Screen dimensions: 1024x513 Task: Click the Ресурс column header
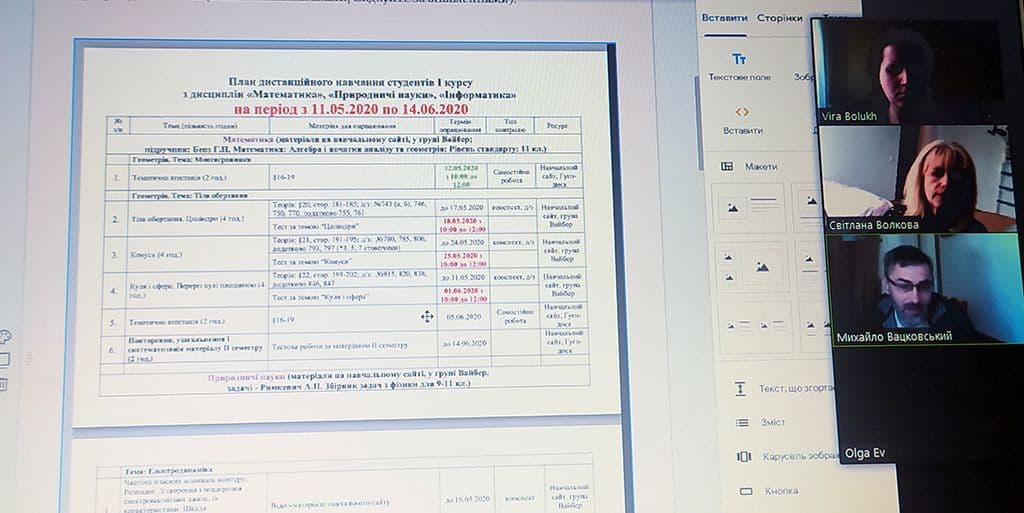tap(557, 125)
